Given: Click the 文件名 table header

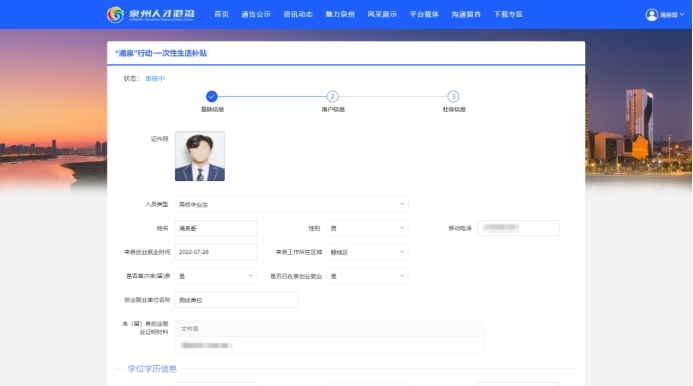Looking at the screenshot, I should tap(329, 329).
